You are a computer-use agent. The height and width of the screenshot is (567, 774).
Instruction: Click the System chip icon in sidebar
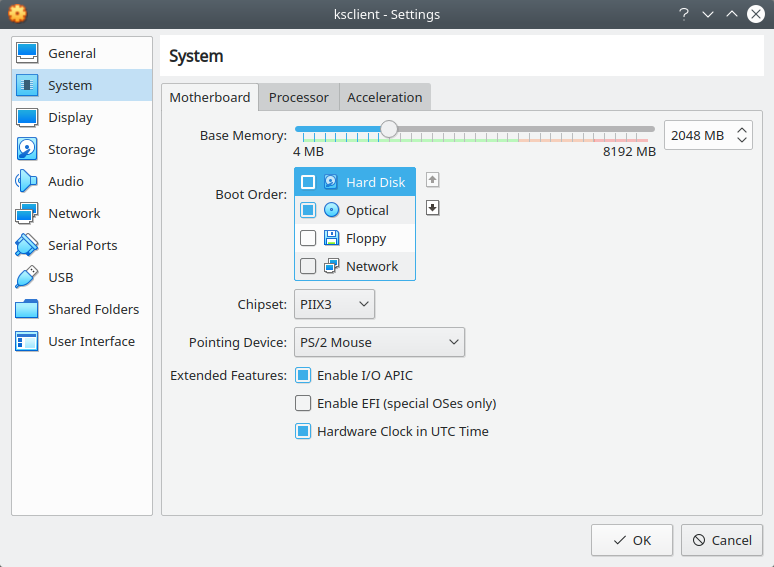(27, 85)
